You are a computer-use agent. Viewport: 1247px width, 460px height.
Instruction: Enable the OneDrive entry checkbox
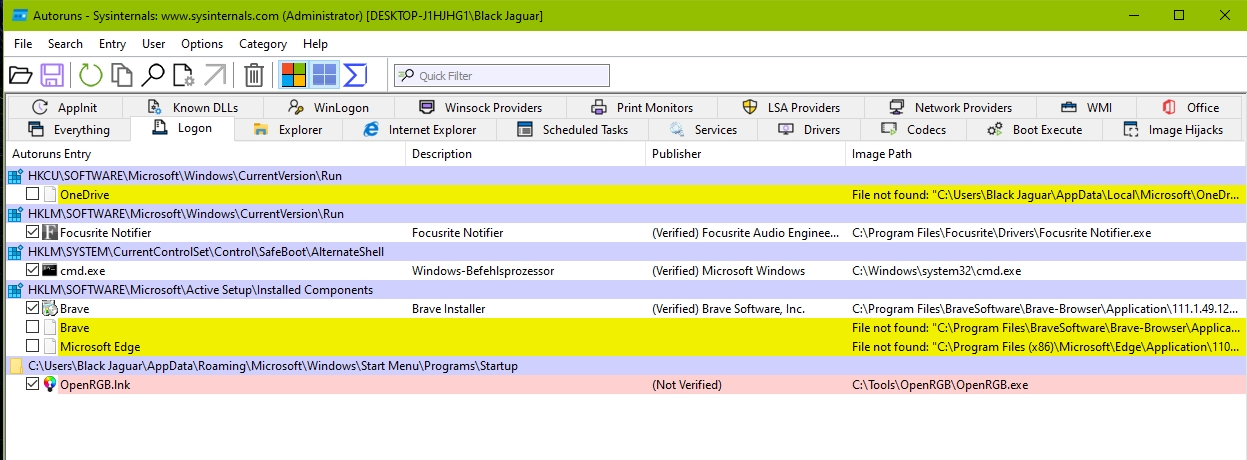pos(33,195)
